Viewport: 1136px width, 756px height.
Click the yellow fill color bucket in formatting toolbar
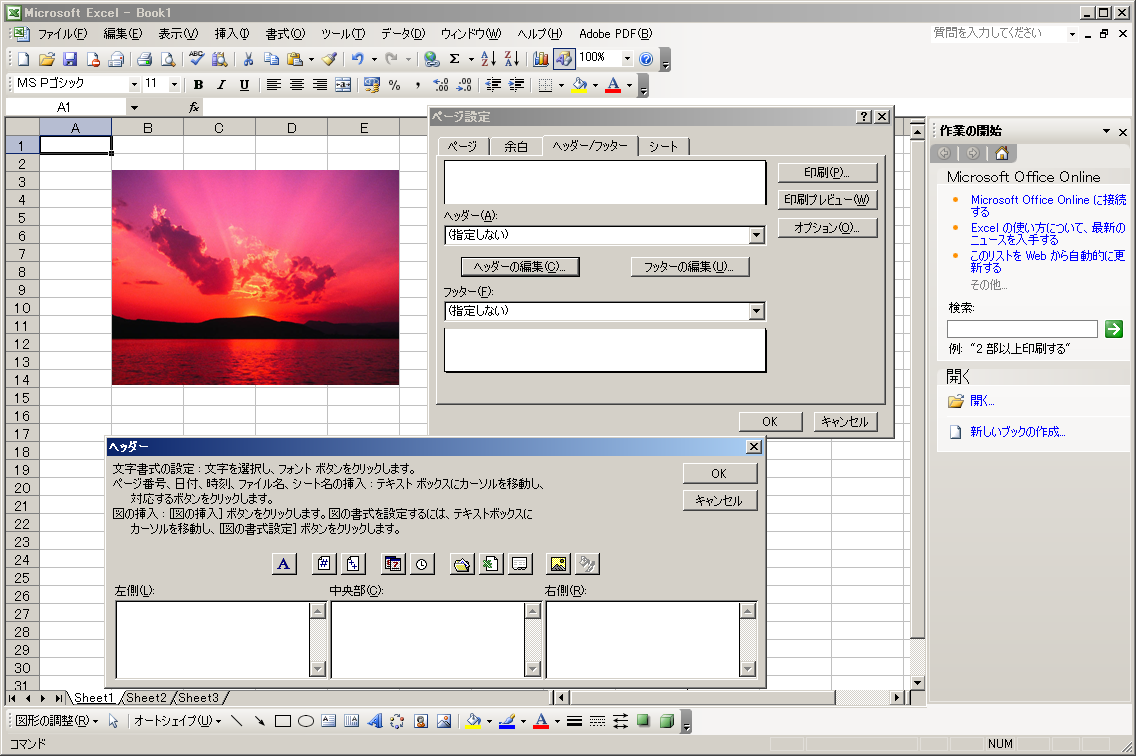click(579, 85)
